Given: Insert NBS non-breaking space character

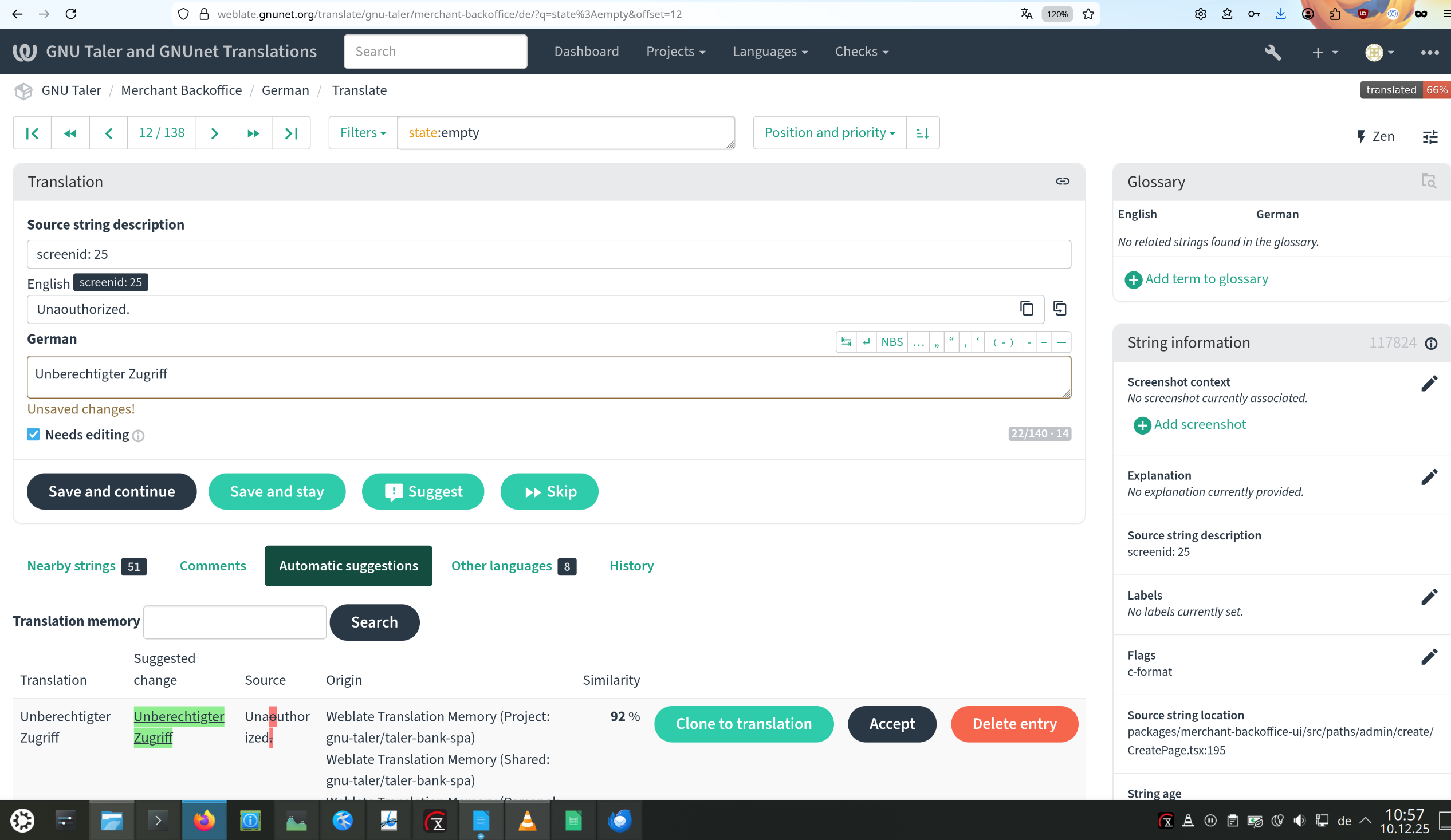Looking at the screenshot, I should pos(891,342).
